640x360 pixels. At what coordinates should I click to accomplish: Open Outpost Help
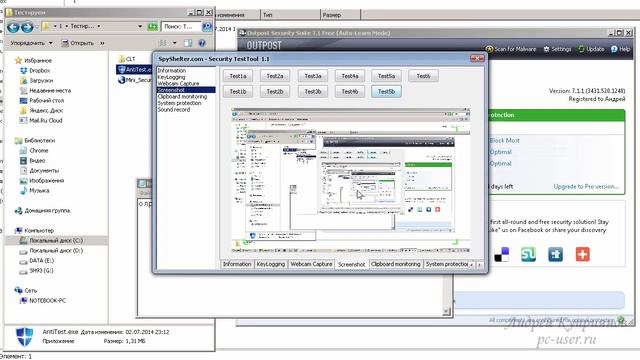click(620, 49)
